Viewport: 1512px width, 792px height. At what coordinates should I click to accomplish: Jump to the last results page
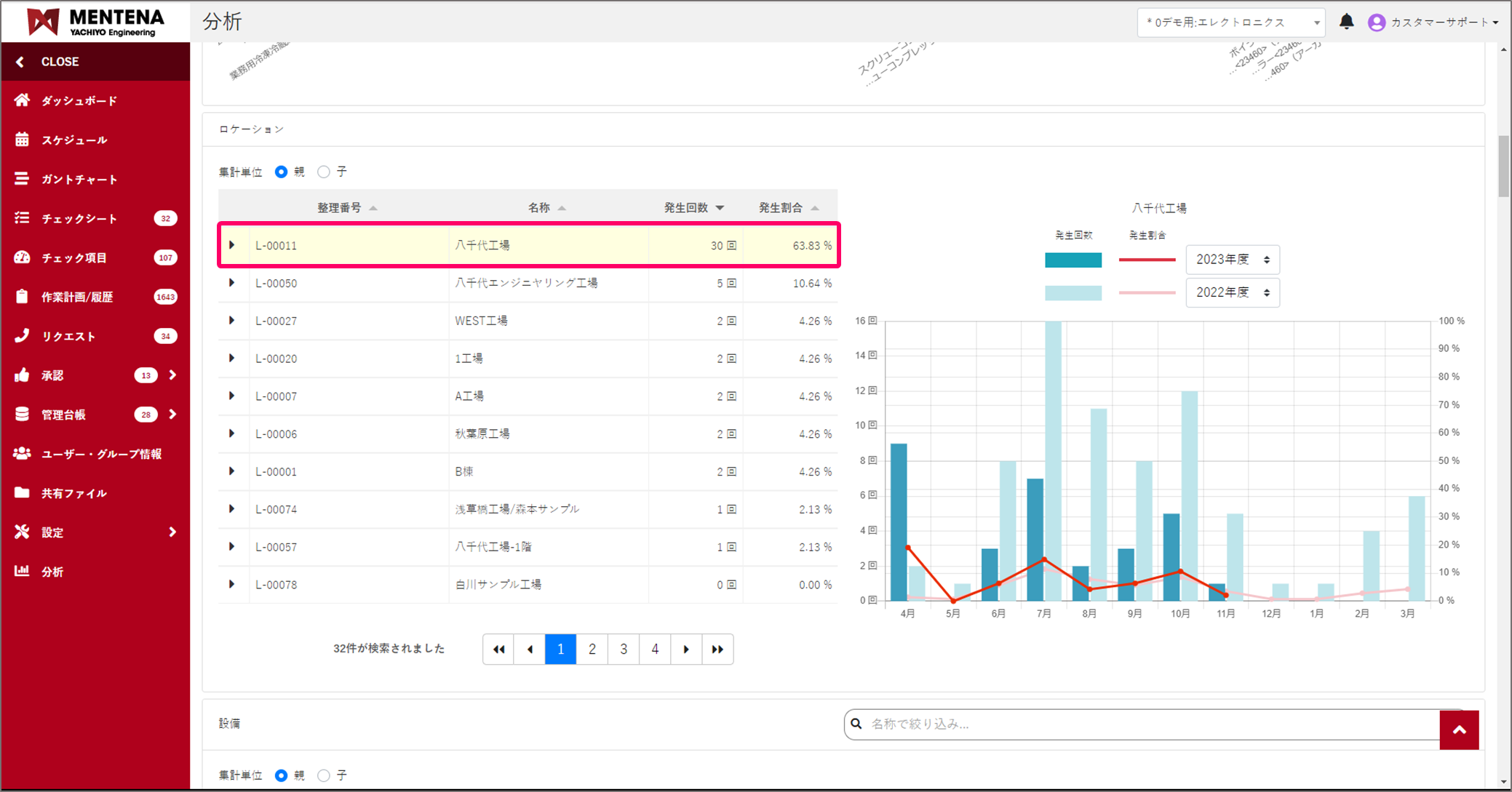[x=717, y=649]
